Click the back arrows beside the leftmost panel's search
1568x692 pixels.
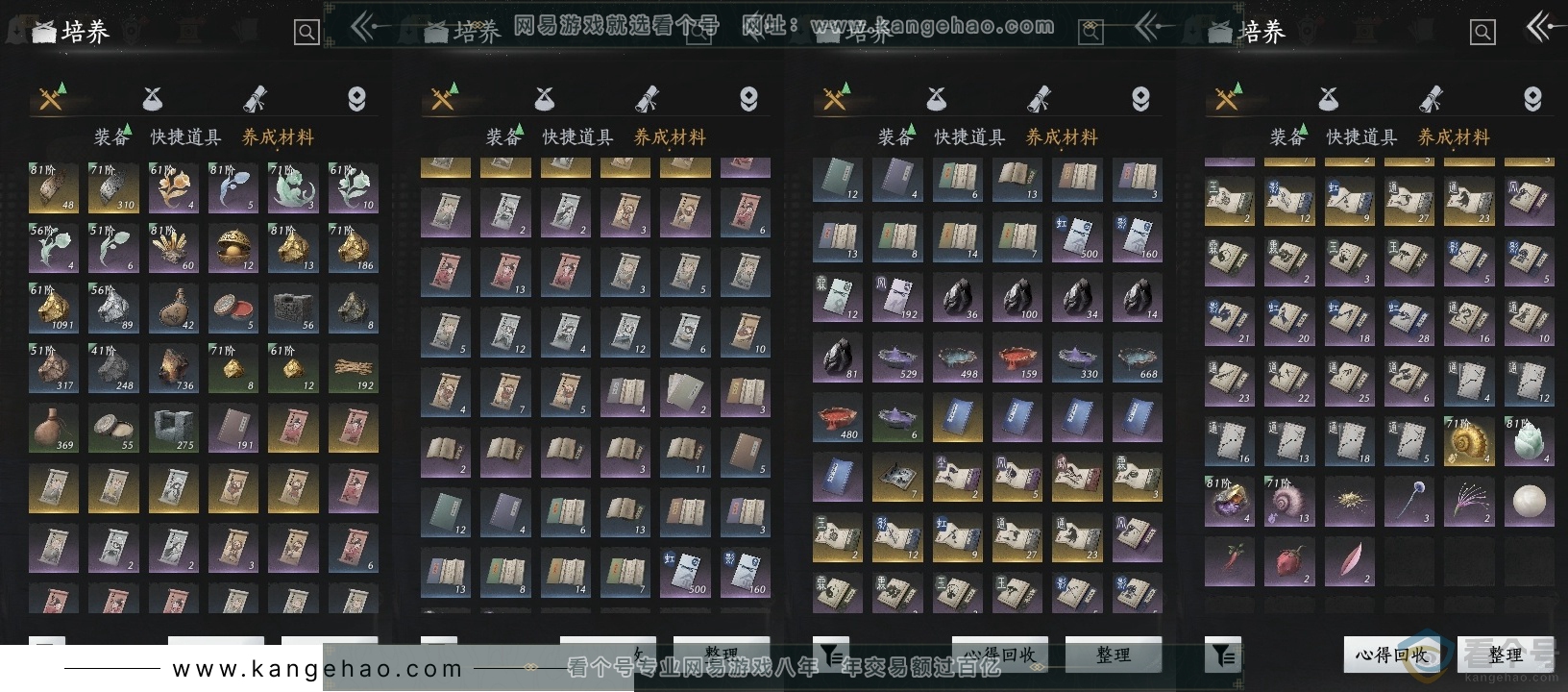[x=364, y=28]
